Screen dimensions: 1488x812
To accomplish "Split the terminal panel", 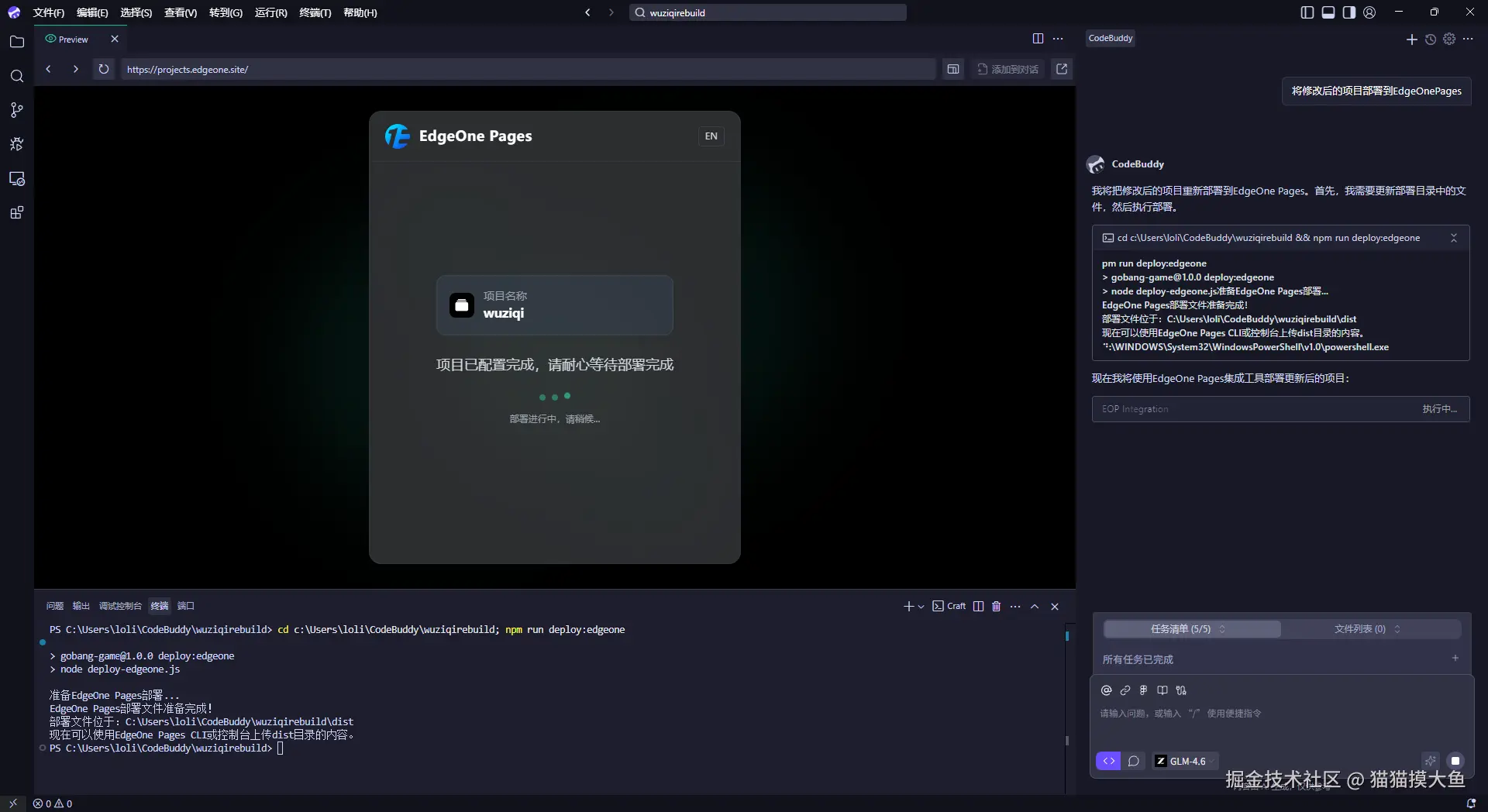I will point(979,607).
